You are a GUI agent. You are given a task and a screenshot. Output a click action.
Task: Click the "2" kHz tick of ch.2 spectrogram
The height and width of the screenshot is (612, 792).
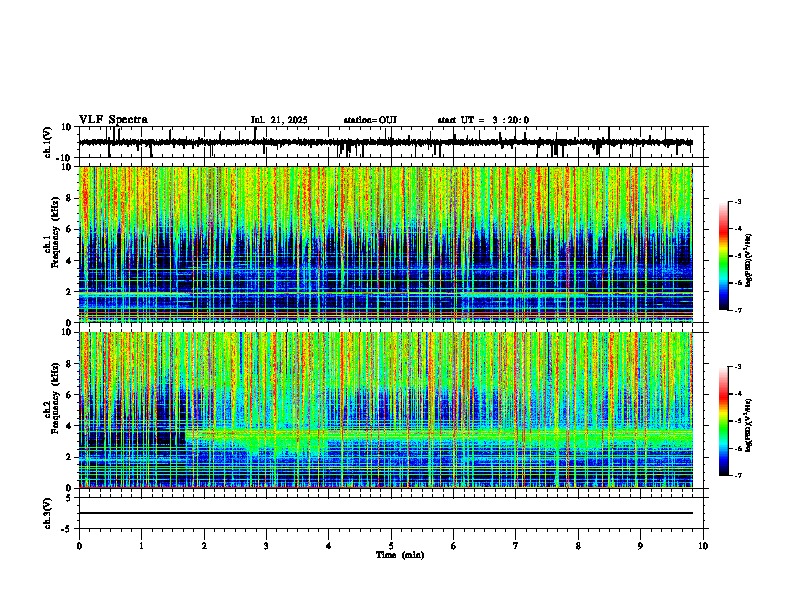coord(70,457)
